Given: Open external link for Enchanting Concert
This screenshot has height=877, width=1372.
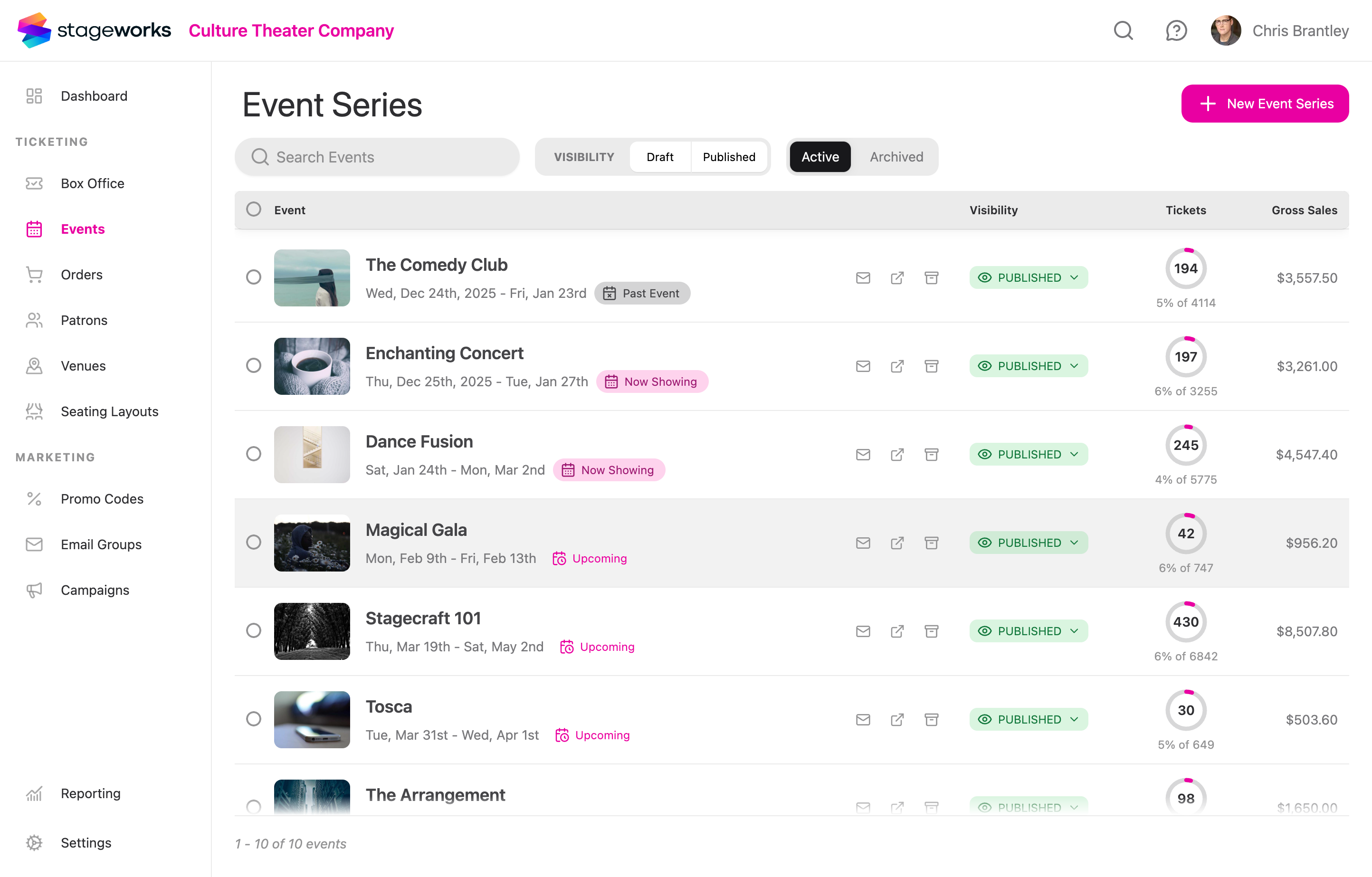Looking at the screenshot, I should coord(897,366).
